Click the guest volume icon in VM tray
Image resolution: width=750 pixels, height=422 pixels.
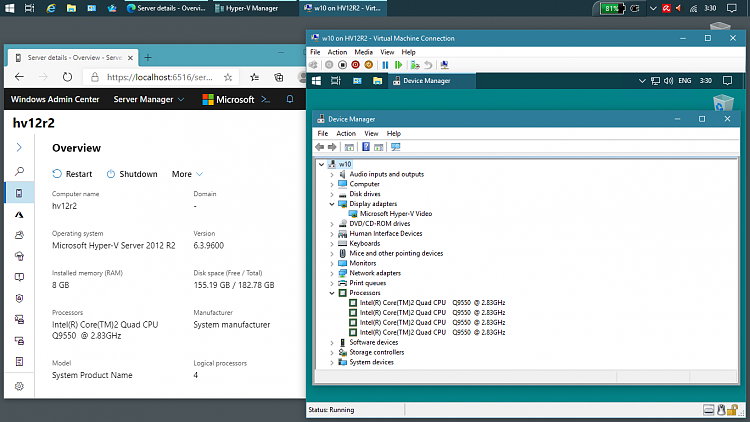tap(668, 81)
